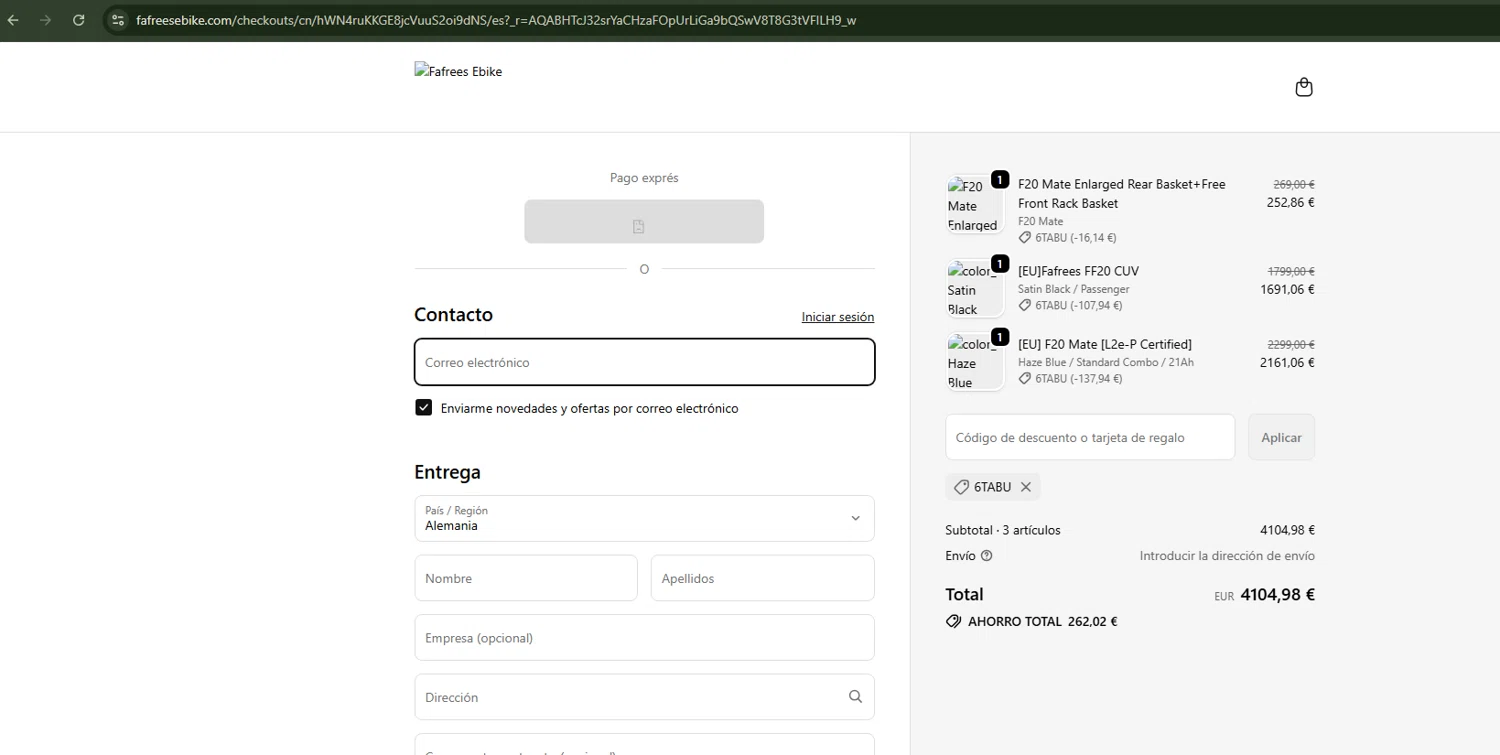This screenshot has height=755, width=1500.
Task: Click the 6TABU (-137,94 €) discount label
Action: [x=1079, y=379]
